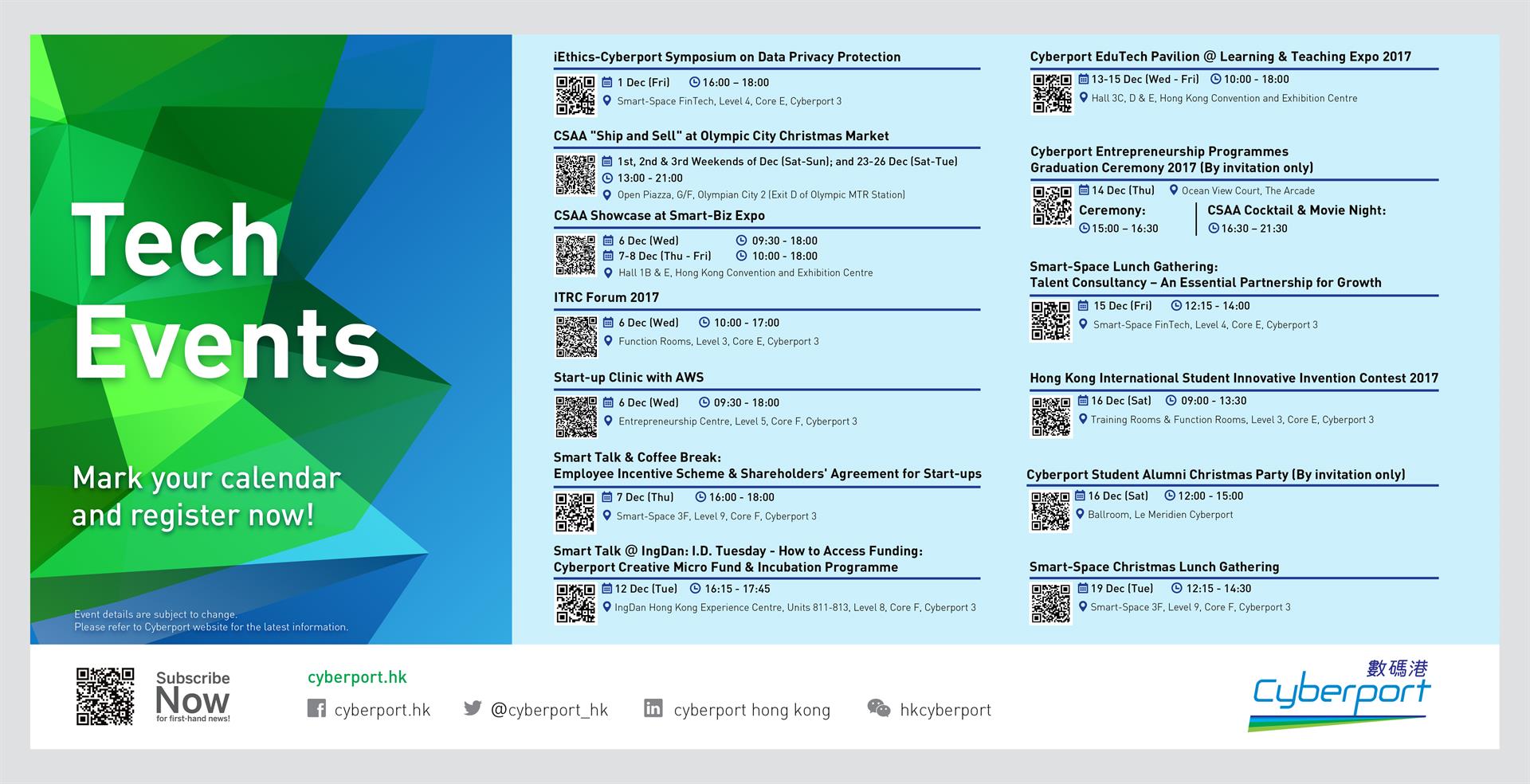Open the green cyberport.hk website link

(357, 677)
